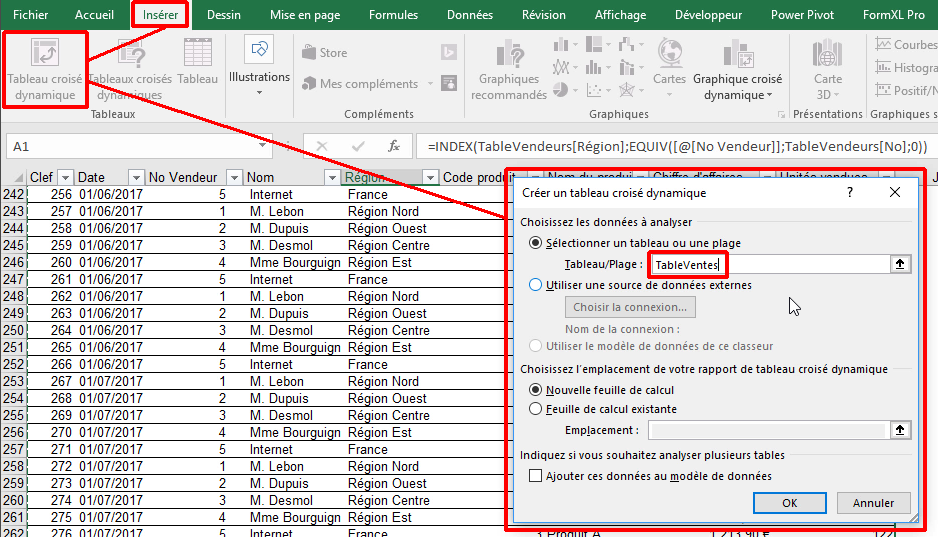This screenshot has width=938, height=537.
Task: Click the scatter chart icon
Action: [594, 90]
